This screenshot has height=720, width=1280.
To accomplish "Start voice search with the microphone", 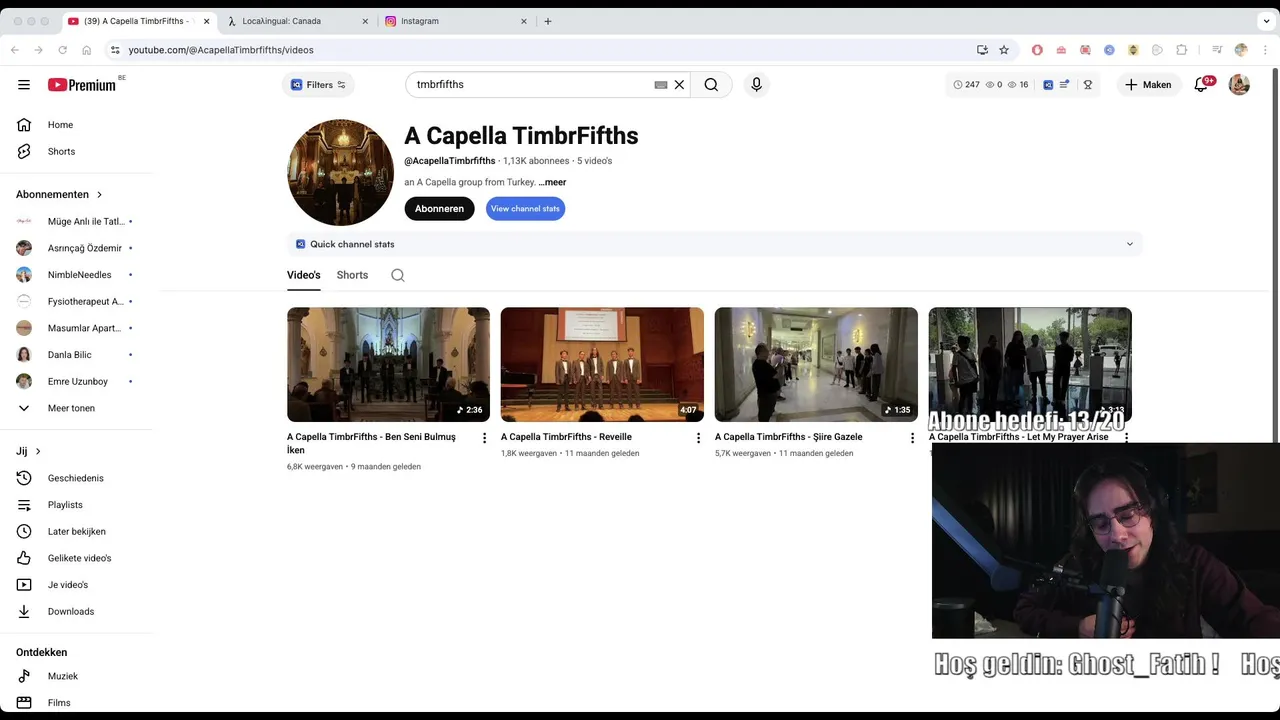I will pyautogui.click(x=756, y=85).
